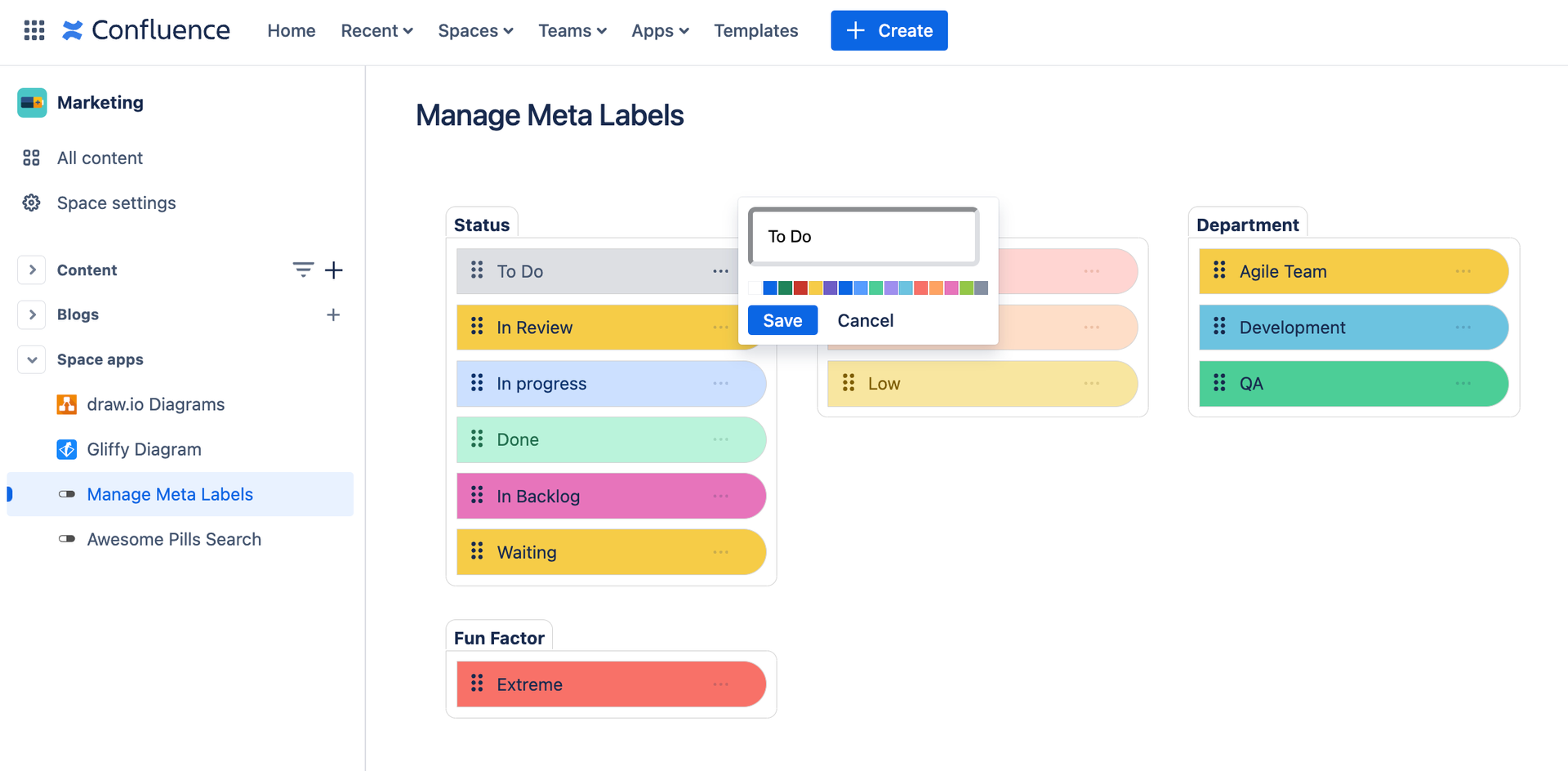Open the options menu on the Done label
This screenshot has height=771, width=1568.
[x=720, y=439]
